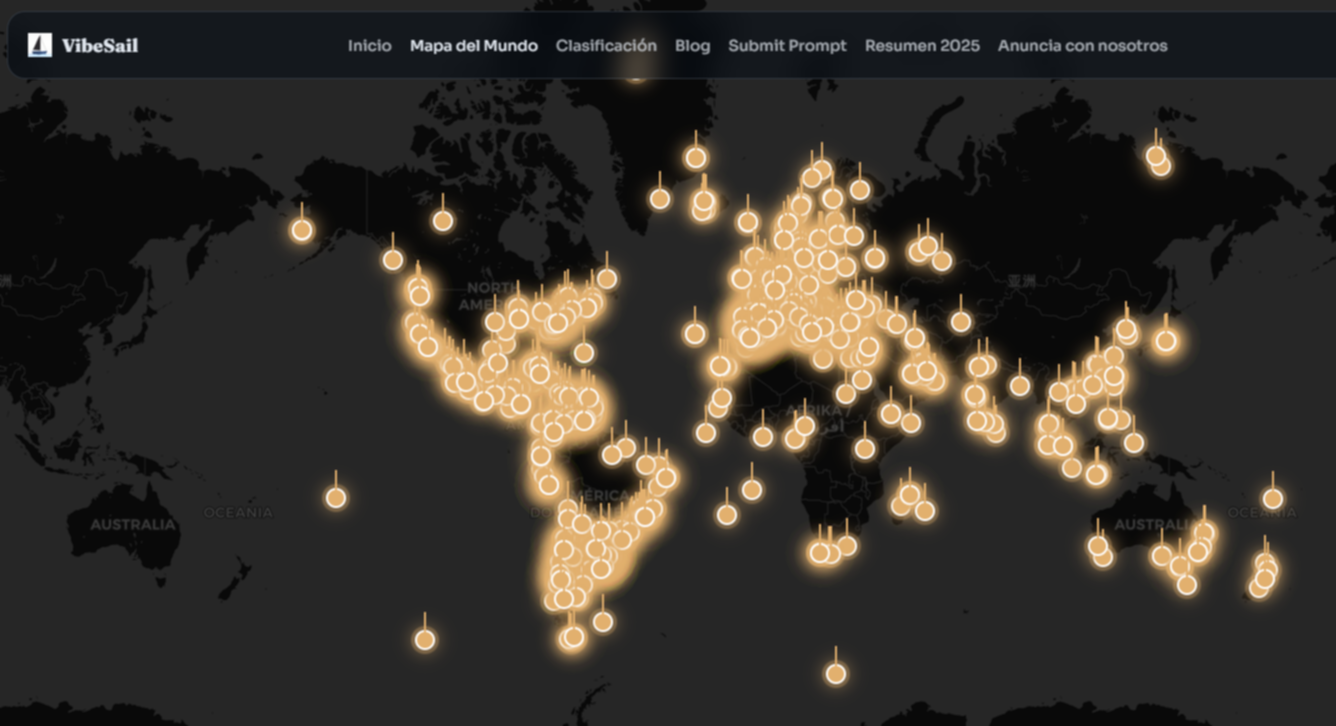This screenshot has width=1336, height=726.
Task: Click the VibeSail sailboat logo icon
Action: 40,45
